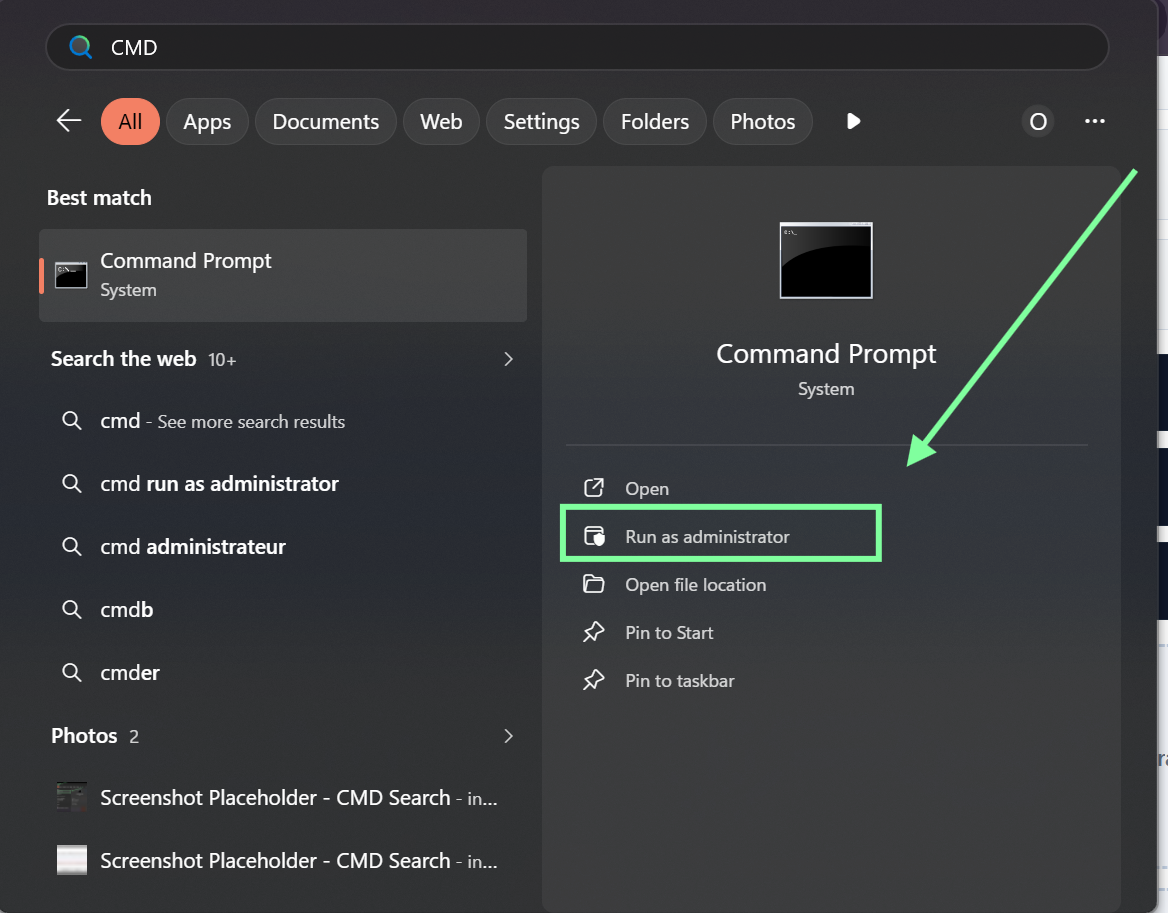Click the dark thumbnail of first photo result
Image resolution: width=1168 pixels, height=913 pixels.
click(72, 798)
